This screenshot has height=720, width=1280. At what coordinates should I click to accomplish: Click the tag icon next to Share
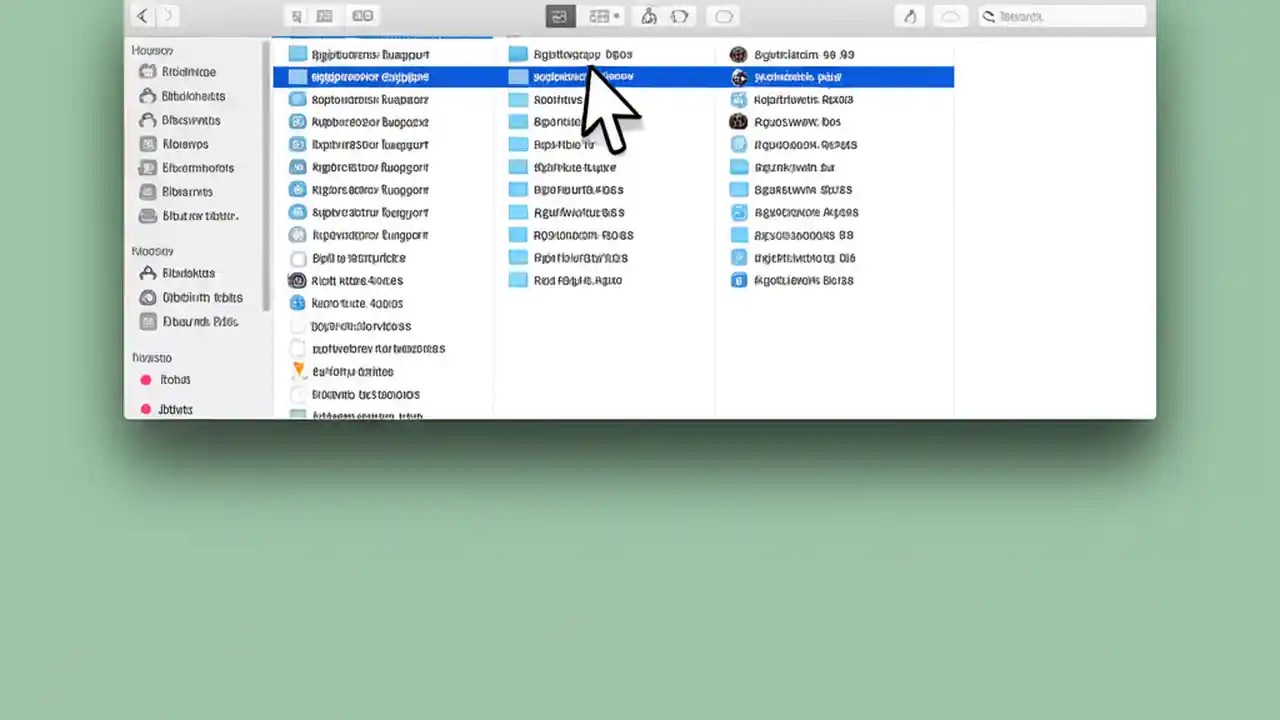680,15
